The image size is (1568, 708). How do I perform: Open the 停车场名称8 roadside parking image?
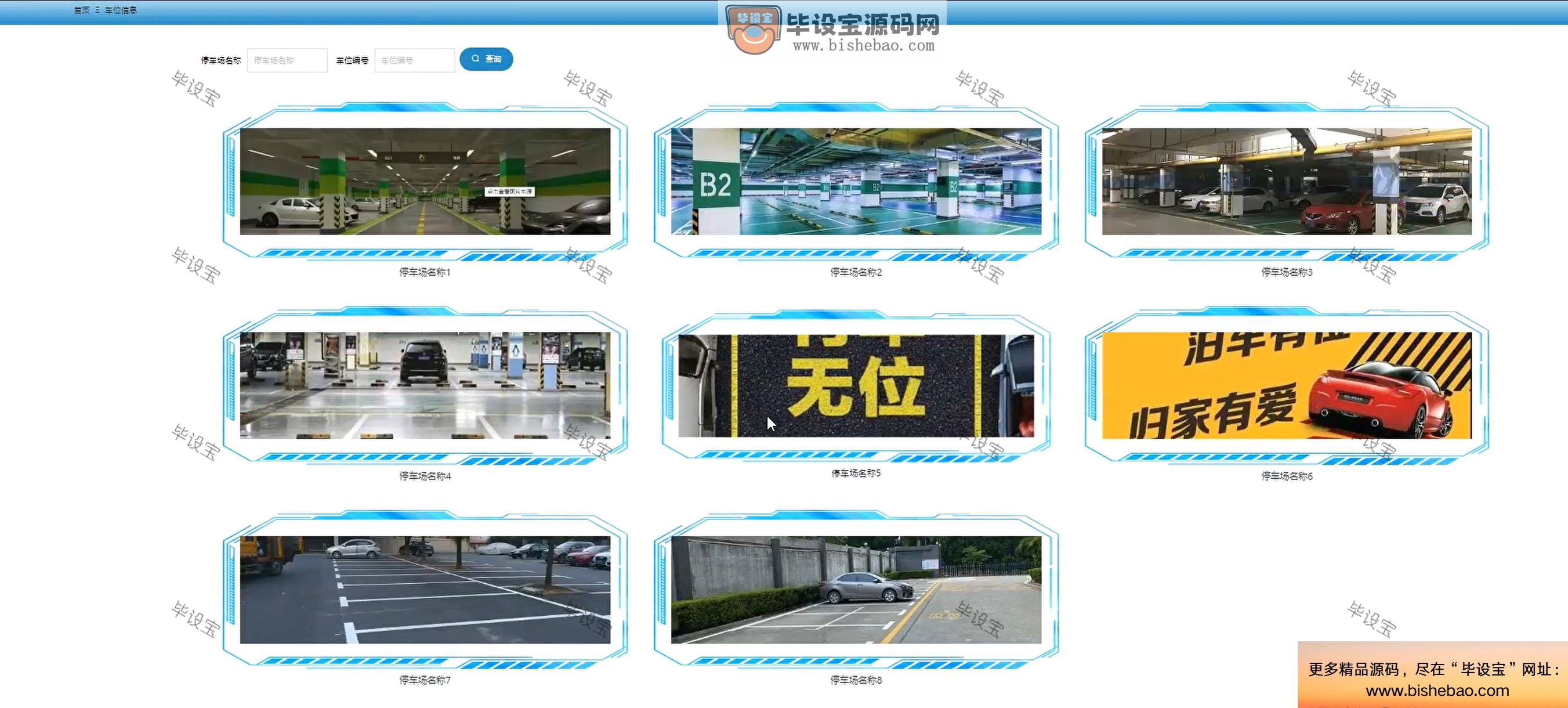coord(856,589)
